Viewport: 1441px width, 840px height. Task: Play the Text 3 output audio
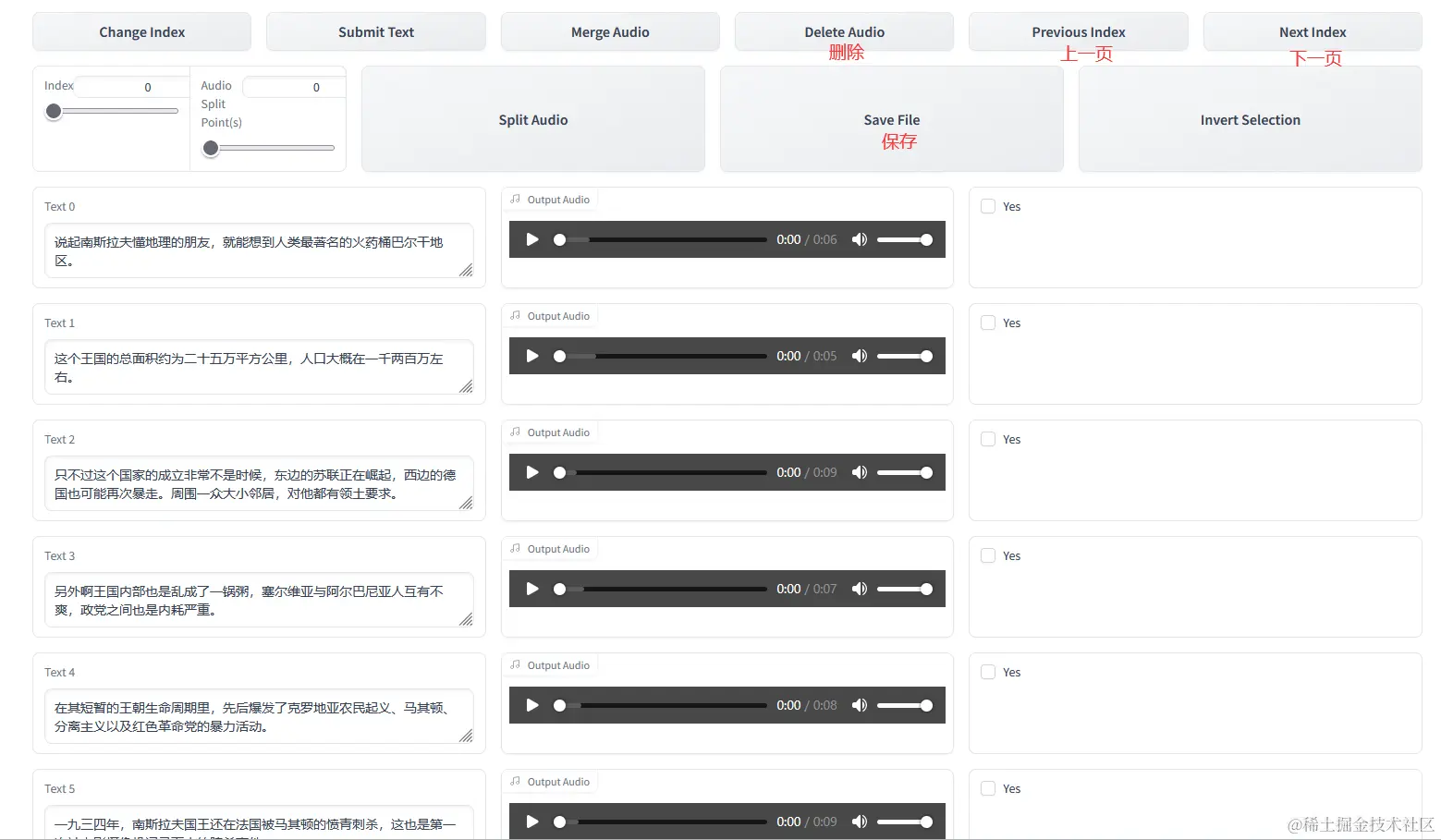532,589
